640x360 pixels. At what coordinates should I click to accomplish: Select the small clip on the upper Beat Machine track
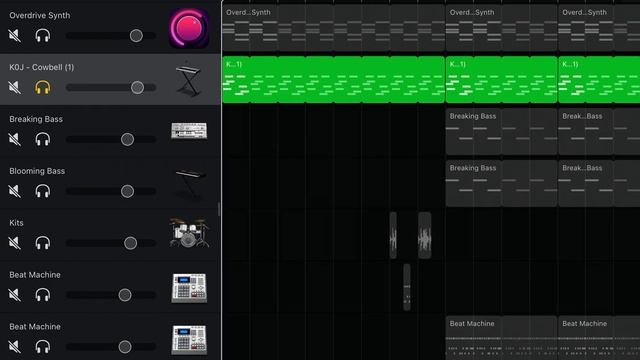(407, 287)
